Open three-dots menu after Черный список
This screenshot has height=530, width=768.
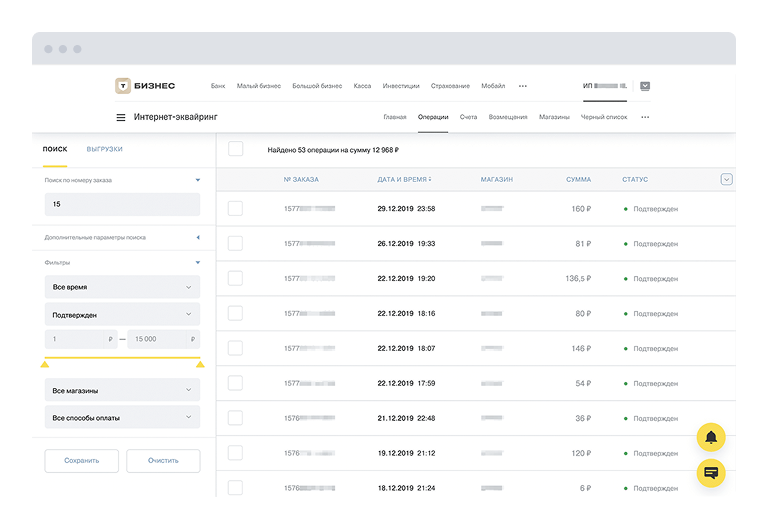tap(645, 117)
